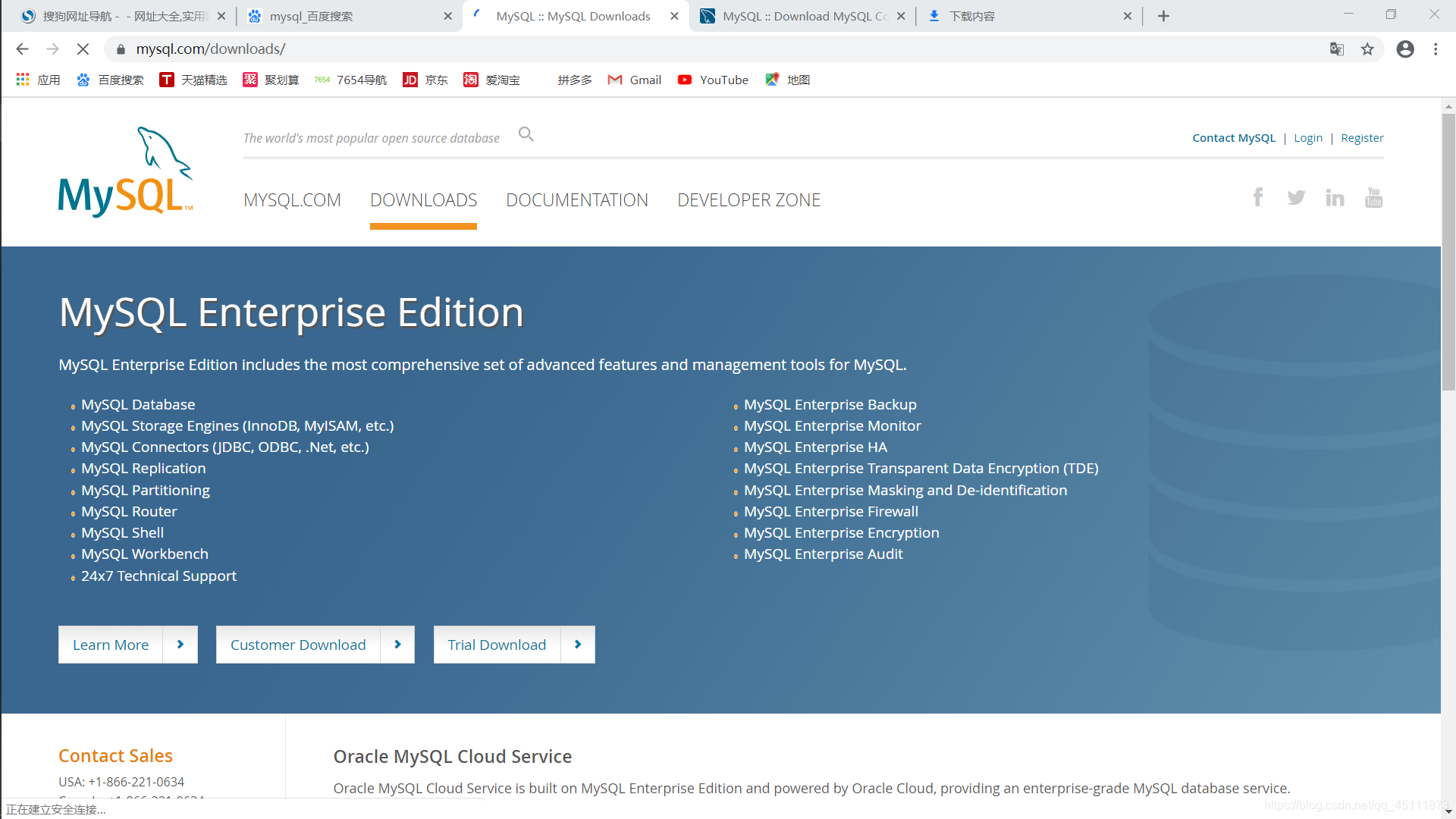Open the 百度搜索 bookmark
Screen dimensions: 1456x819
point(111,80)
